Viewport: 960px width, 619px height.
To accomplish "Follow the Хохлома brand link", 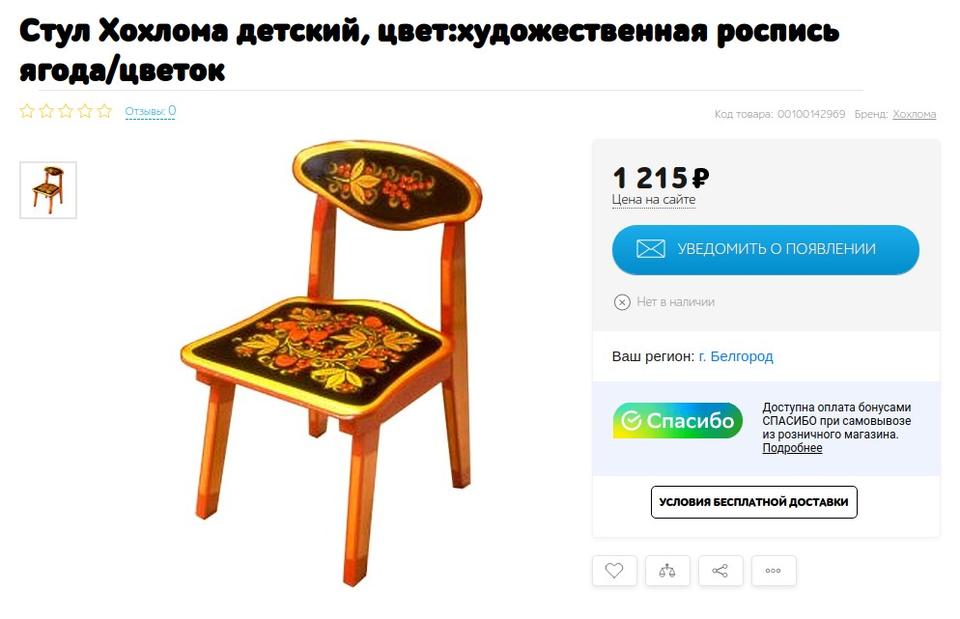I will point(914,114).
